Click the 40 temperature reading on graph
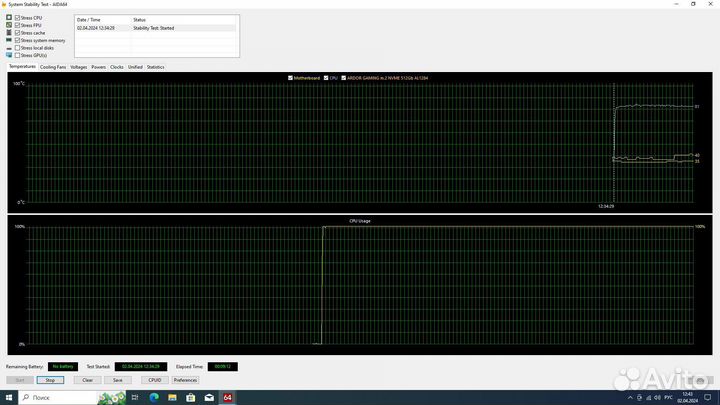720x405 pixels. pyautogui.click(x=697, y=155)
